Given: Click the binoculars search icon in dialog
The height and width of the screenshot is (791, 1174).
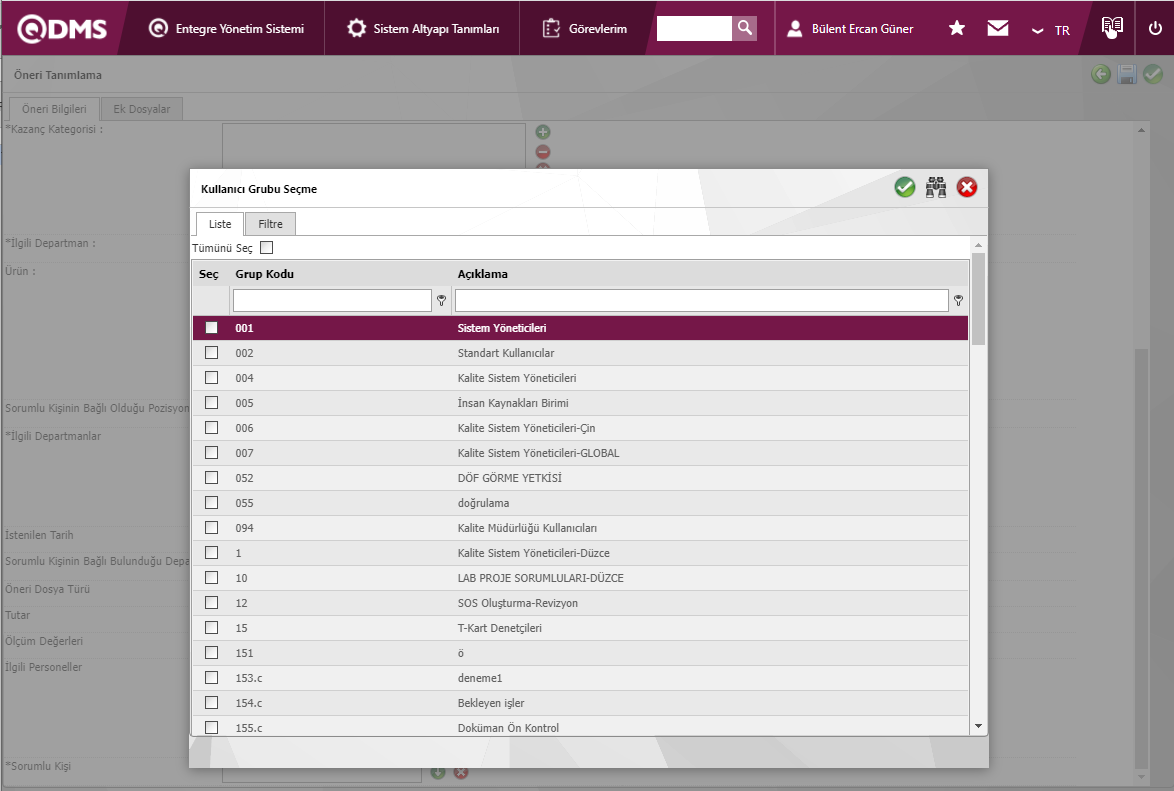Looking at the screenshot, I should (x=936, y=187).
